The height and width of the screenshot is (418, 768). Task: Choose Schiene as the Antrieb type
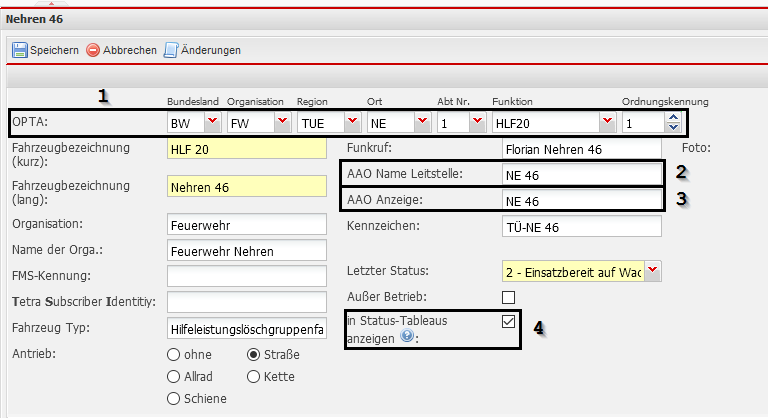[175, 398]
